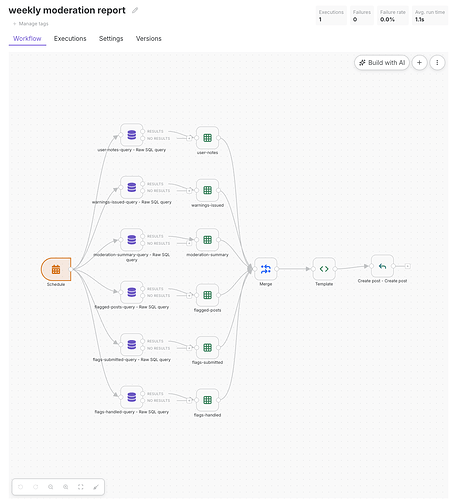Open the Create post node

(382, 266)
